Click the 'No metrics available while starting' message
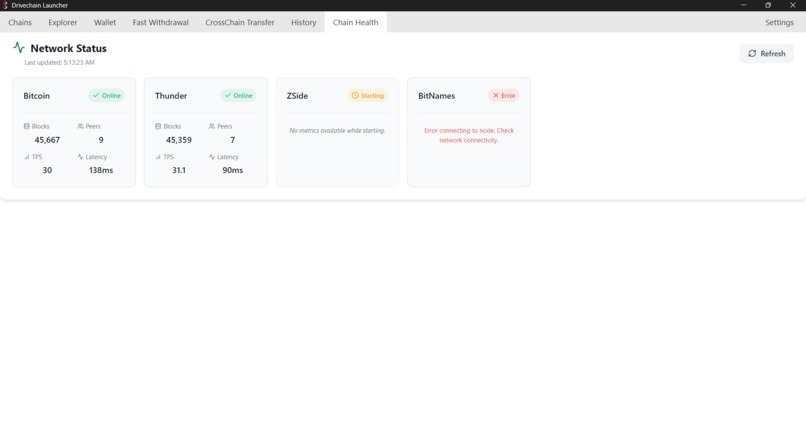 [x=337, y=131]
